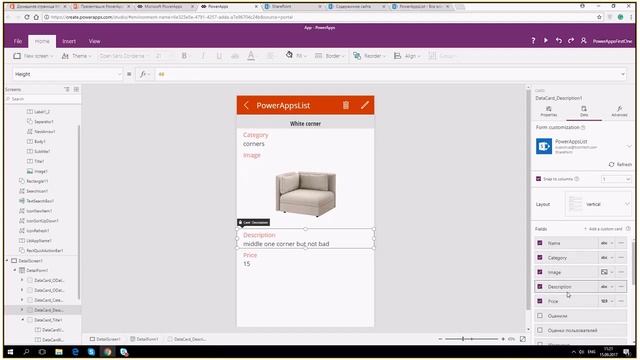
Task: Uncheck the Description field checkbox
Action: click(540, 287)
